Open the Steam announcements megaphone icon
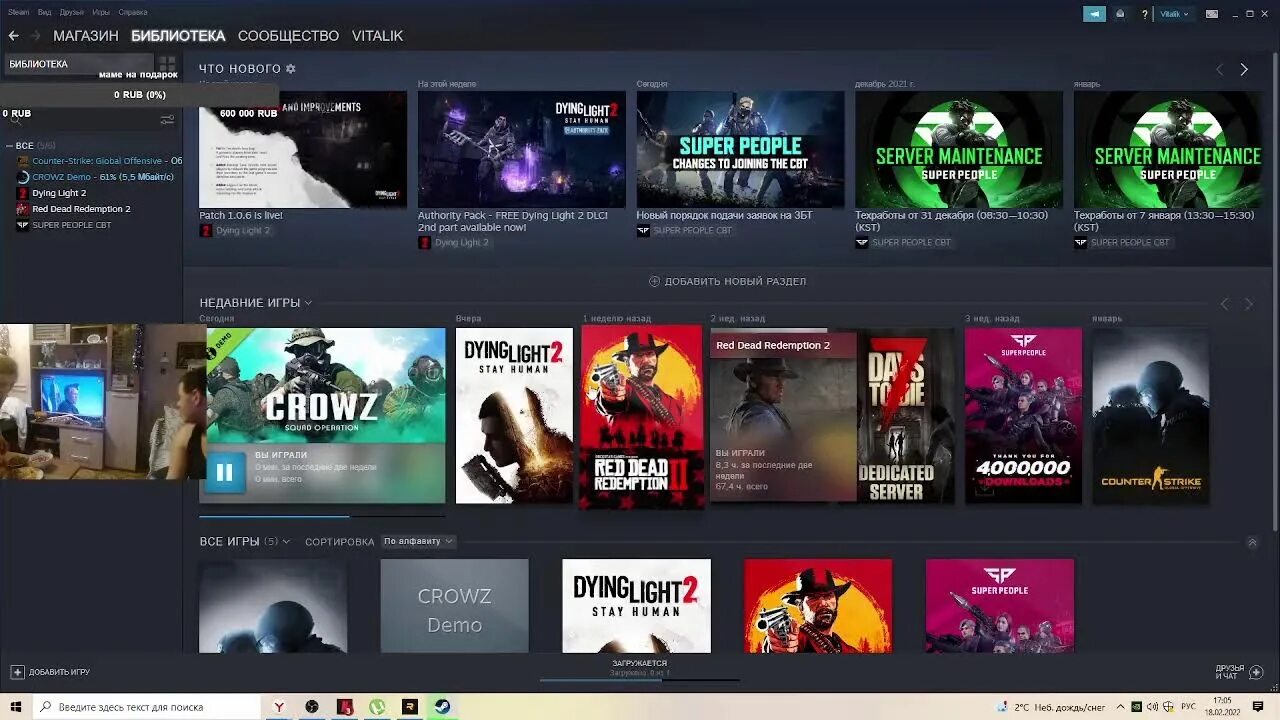This screenshot has width=1280, height=720. pos(1094,14)
